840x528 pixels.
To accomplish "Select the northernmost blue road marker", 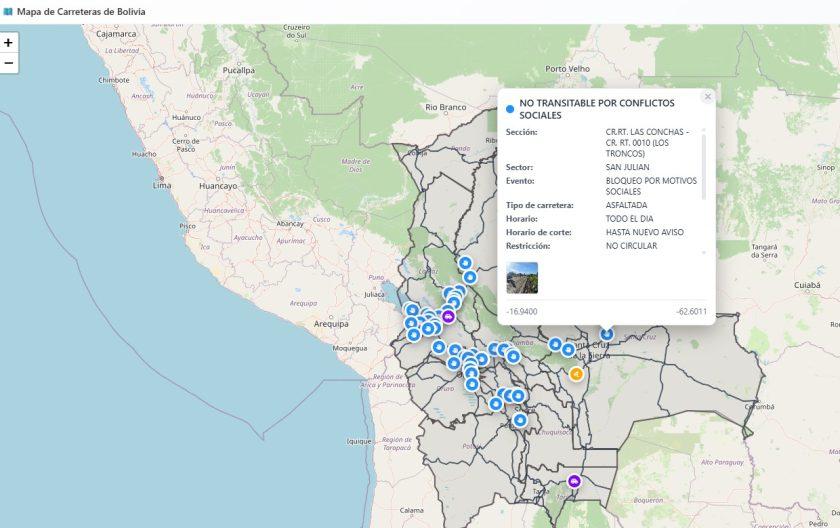I will click(x=465, y=263).
